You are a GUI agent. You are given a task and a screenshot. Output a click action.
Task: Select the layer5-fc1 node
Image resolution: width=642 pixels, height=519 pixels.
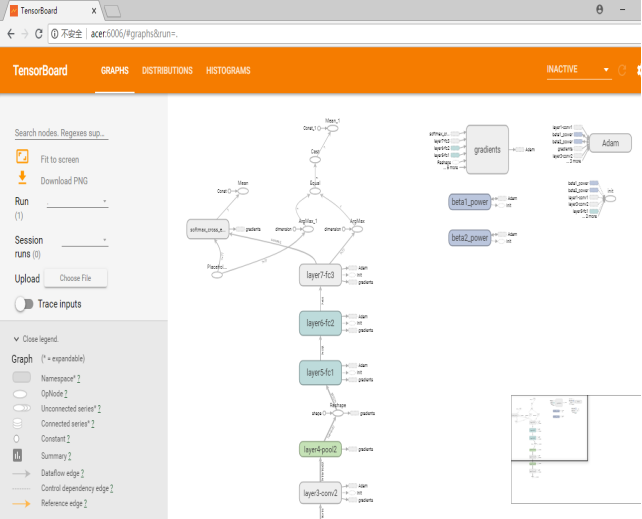pyautogui.click(x=320, y=372)
